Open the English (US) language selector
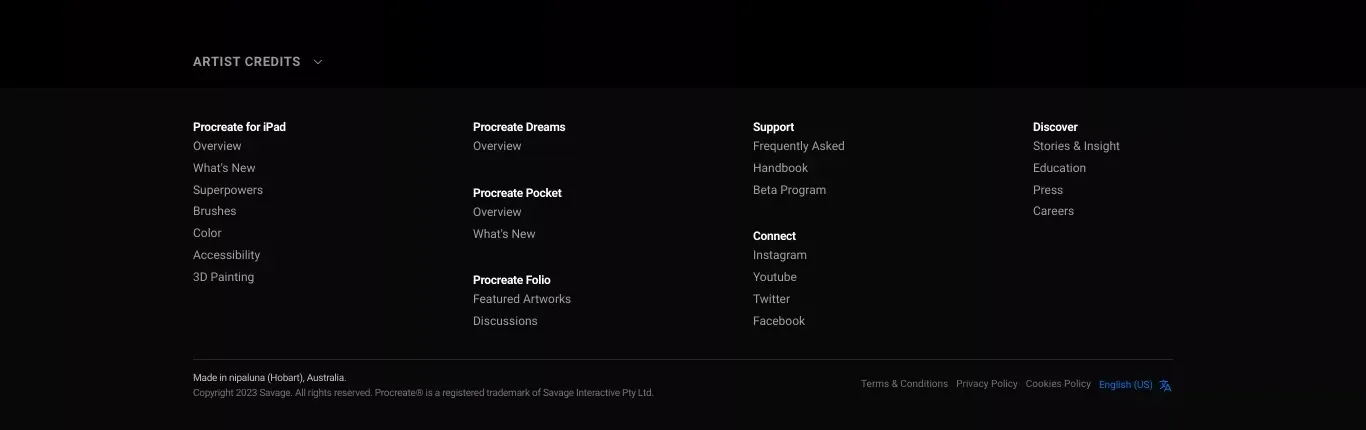The height and width of the screenshot is (430, 1366). coord(1126,385)
